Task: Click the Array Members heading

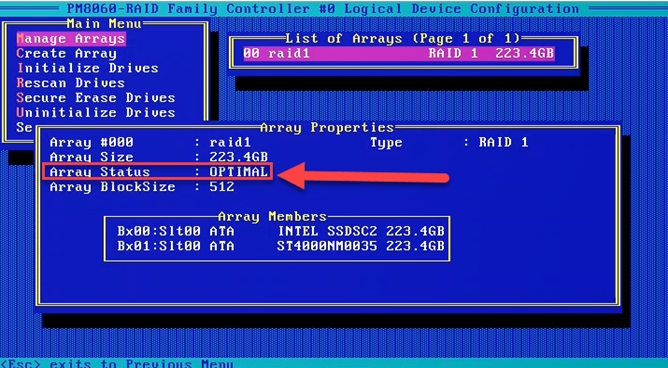Action: click(x=272, y=216)
